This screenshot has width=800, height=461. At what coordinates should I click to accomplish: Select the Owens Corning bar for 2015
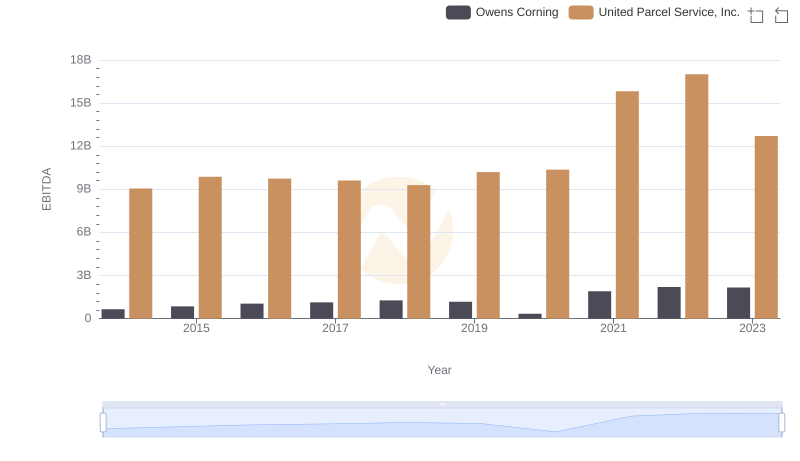[183, 313]
